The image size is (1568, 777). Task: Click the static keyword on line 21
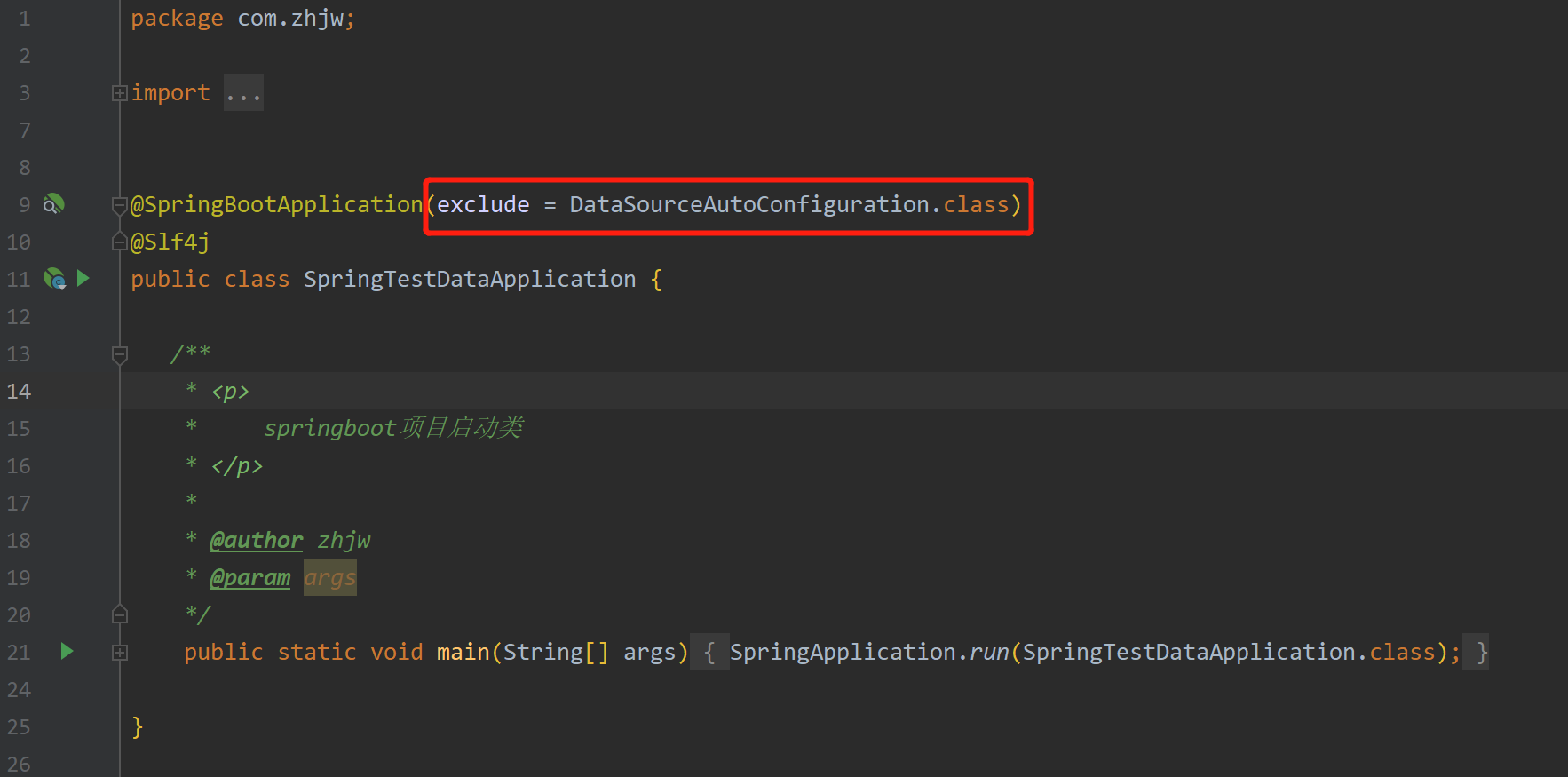[x=317, y=653]
